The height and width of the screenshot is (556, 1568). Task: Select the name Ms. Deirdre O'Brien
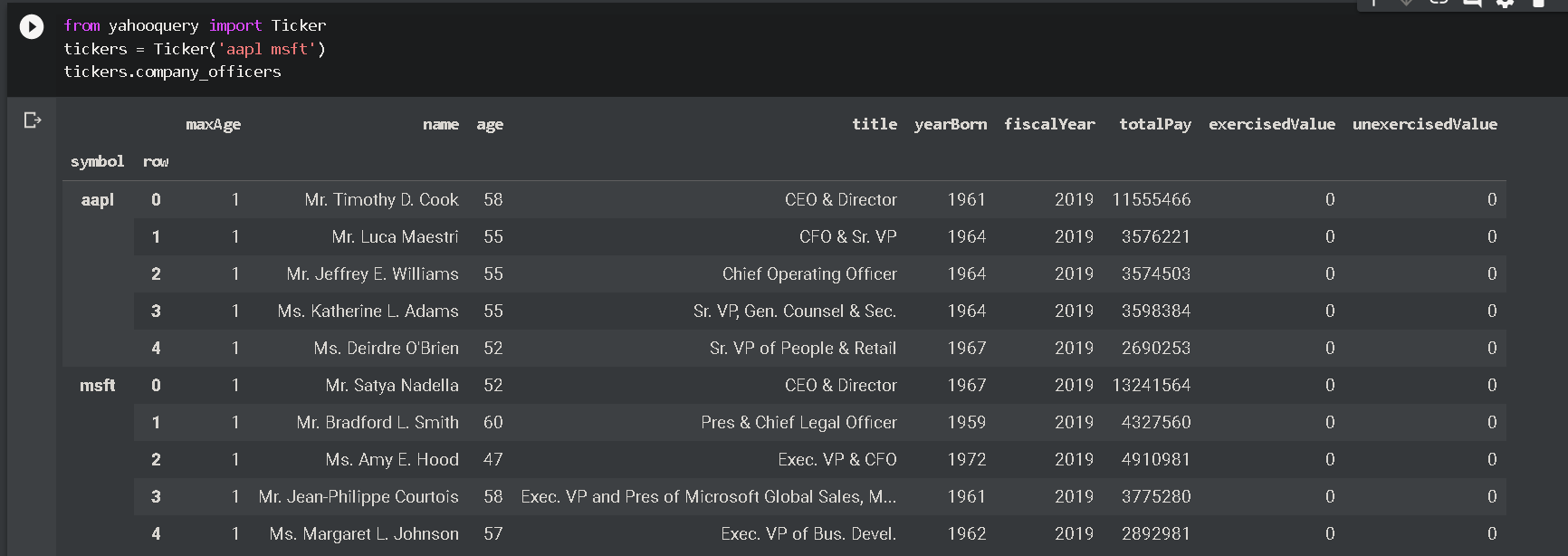coord(386,348)
